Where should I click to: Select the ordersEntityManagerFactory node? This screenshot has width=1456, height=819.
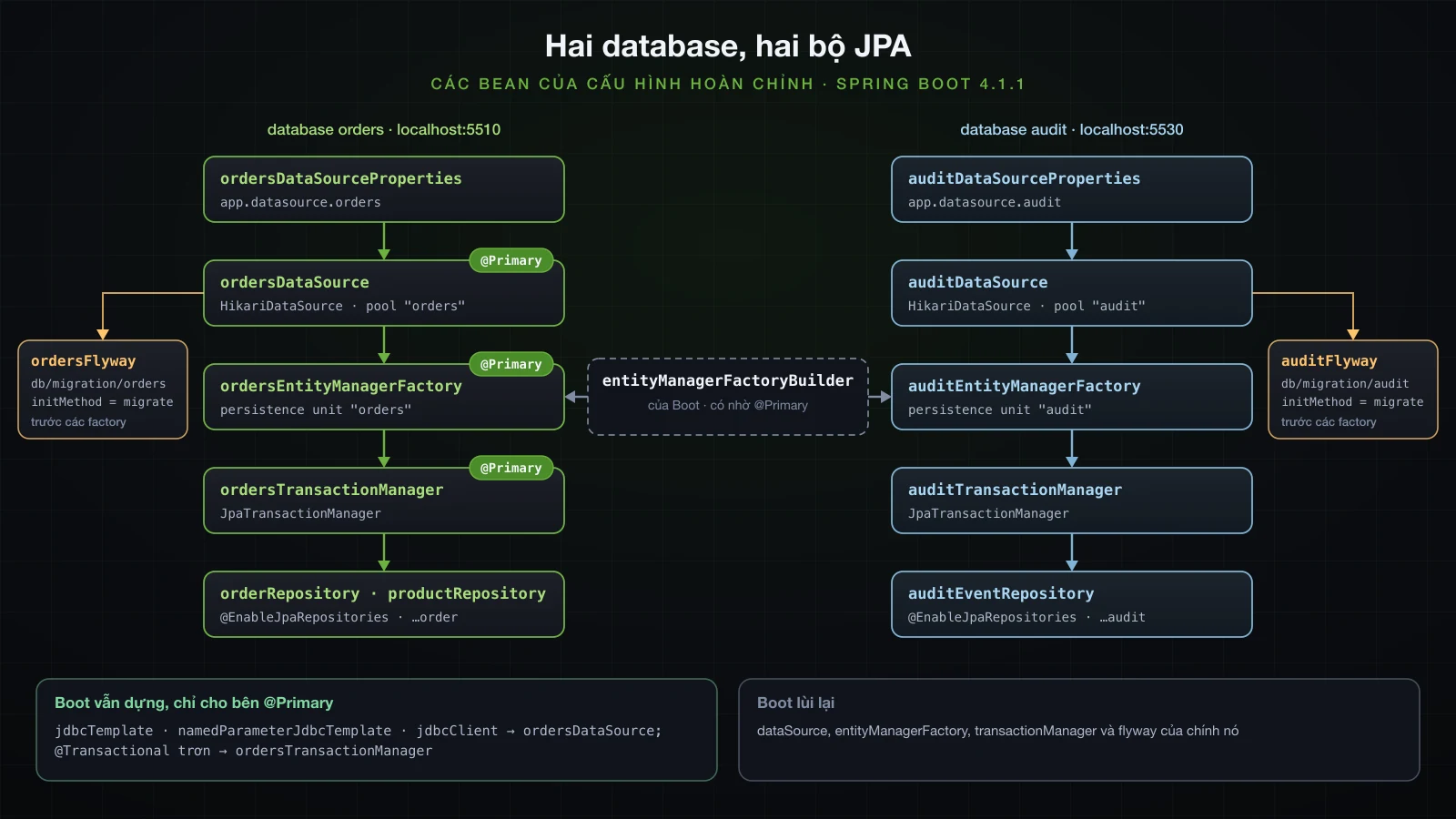coord(384,397)
